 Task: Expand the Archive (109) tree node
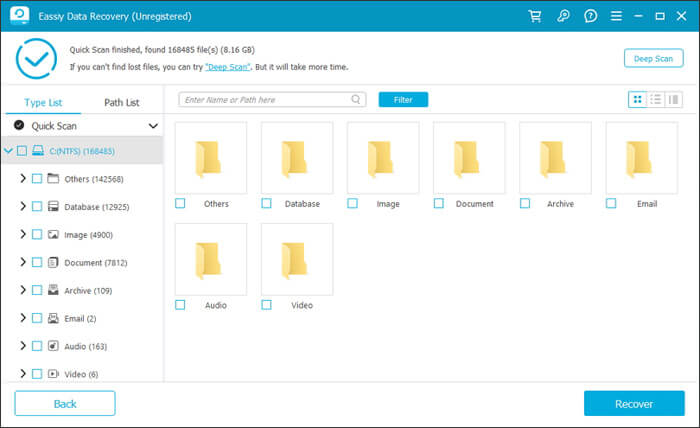[x=23, y=290]
